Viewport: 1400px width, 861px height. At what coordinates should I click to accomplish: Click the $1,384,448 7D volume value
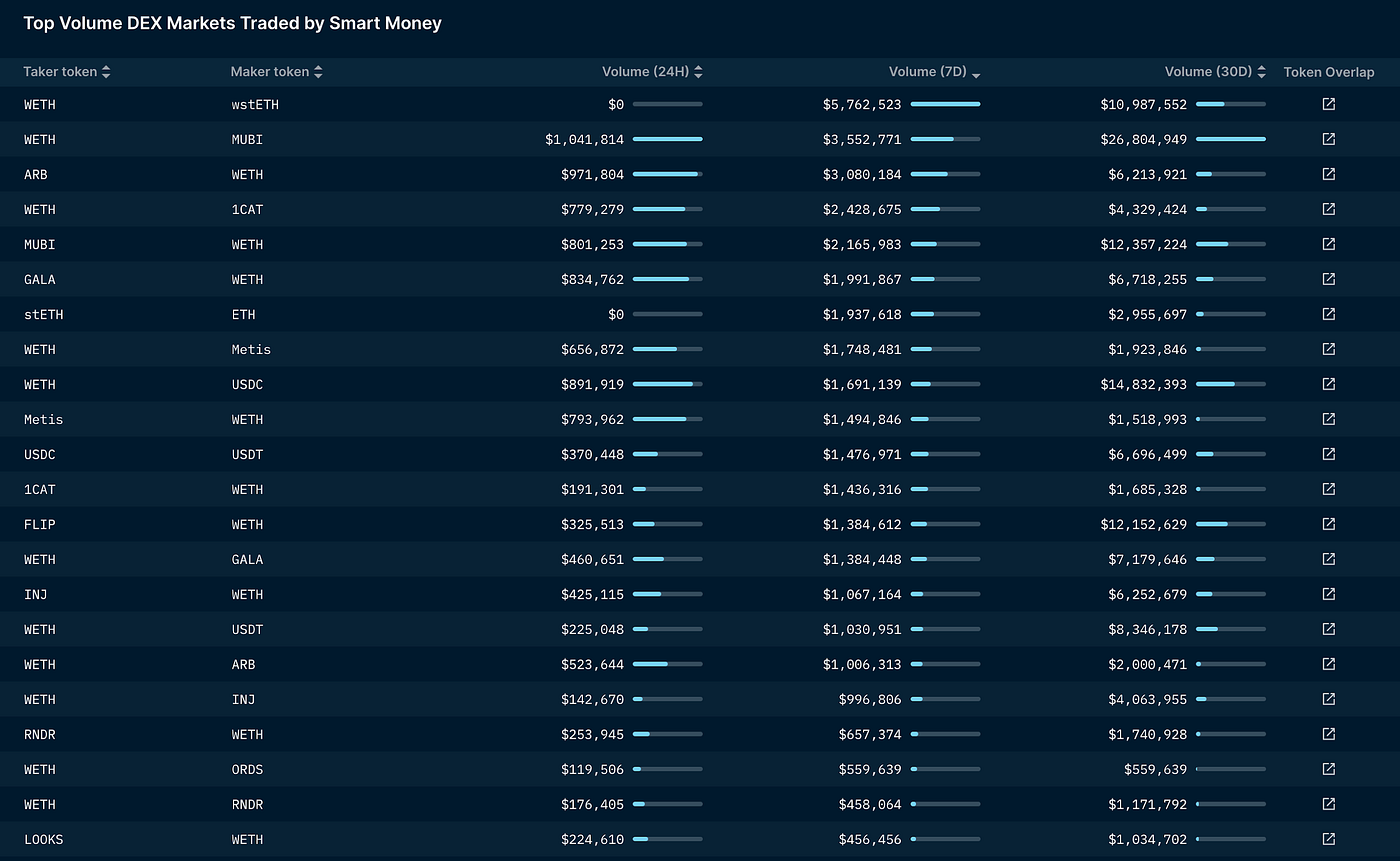[x=862, y=559]
